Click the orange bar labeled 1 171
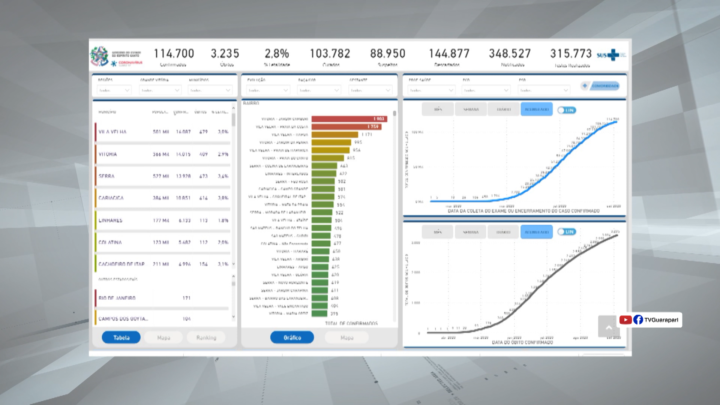Screen dimensions: 720x405 pos(335,135)
